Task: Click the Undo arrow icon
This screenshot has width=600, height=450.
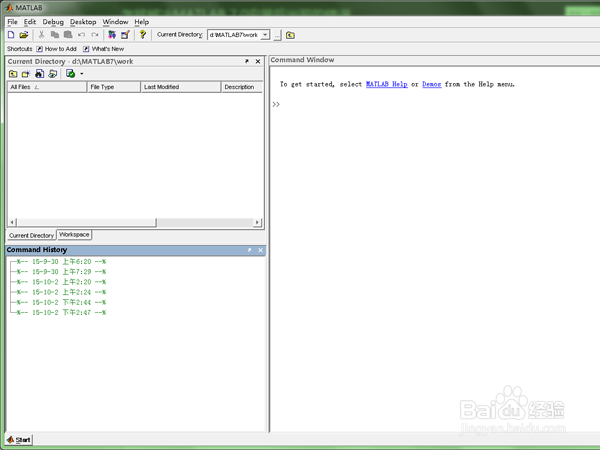Action: [x=82, y=35]
